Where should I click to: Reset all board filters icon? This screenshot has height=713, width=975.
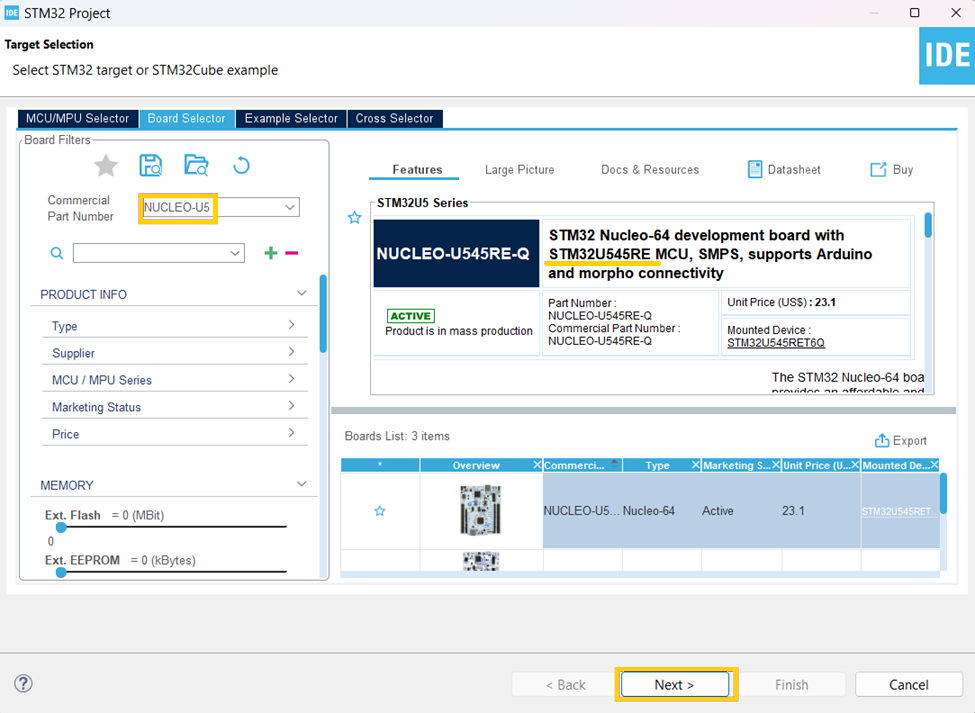(x=241, y=165)
